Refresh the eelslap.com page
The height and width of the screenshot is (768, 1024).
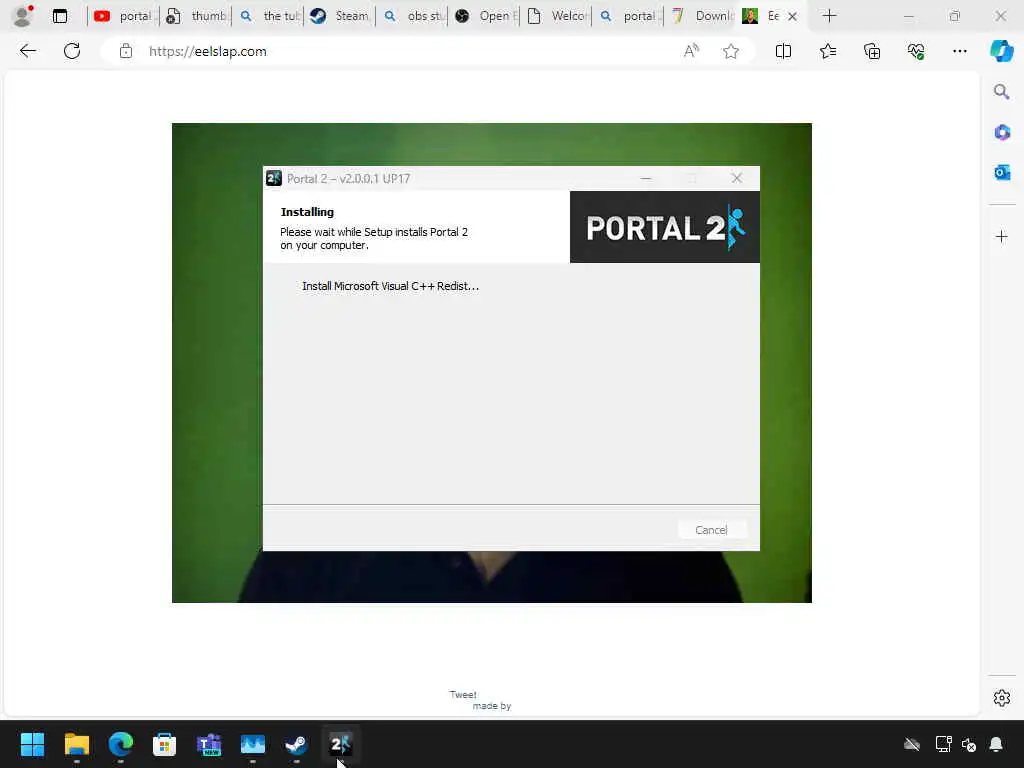pos(72,51)
